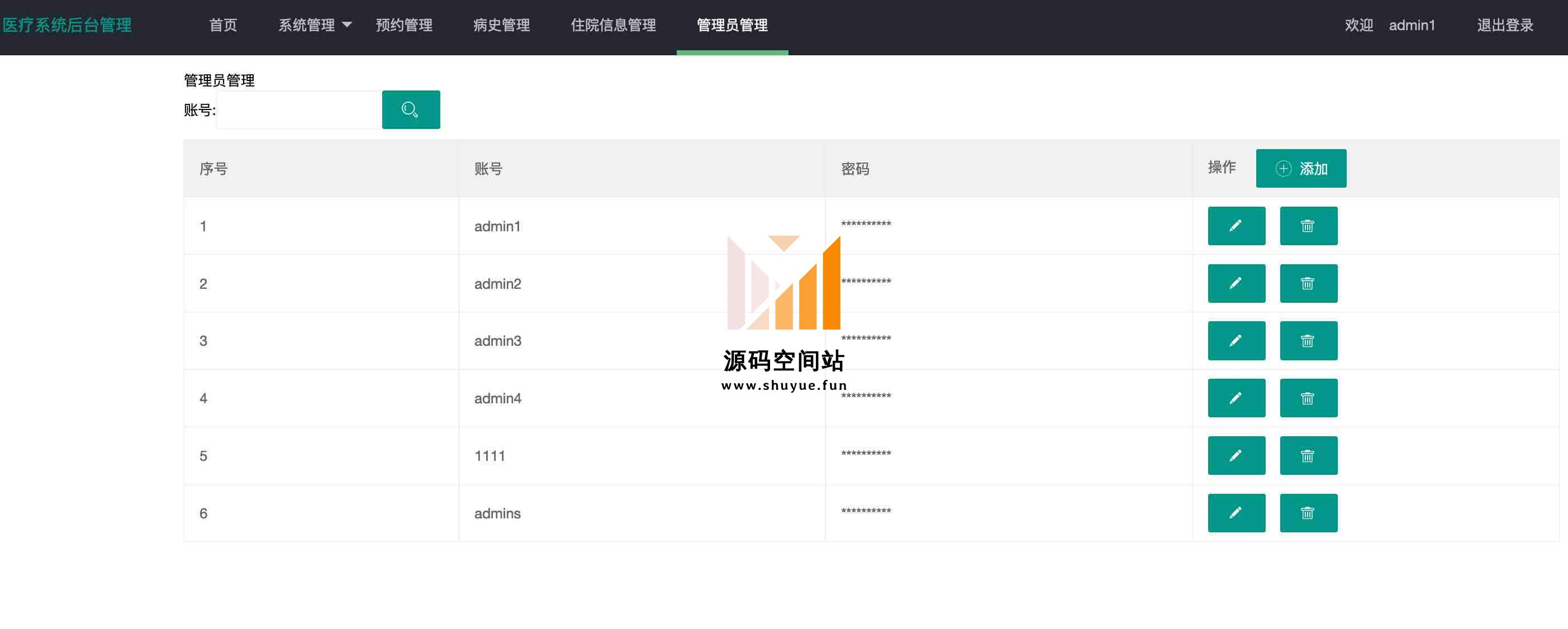The height and width of the screenshot is (629, 1568).
Task: Delete admin4 row with trash icon
Action: (x=1308, y=398)
